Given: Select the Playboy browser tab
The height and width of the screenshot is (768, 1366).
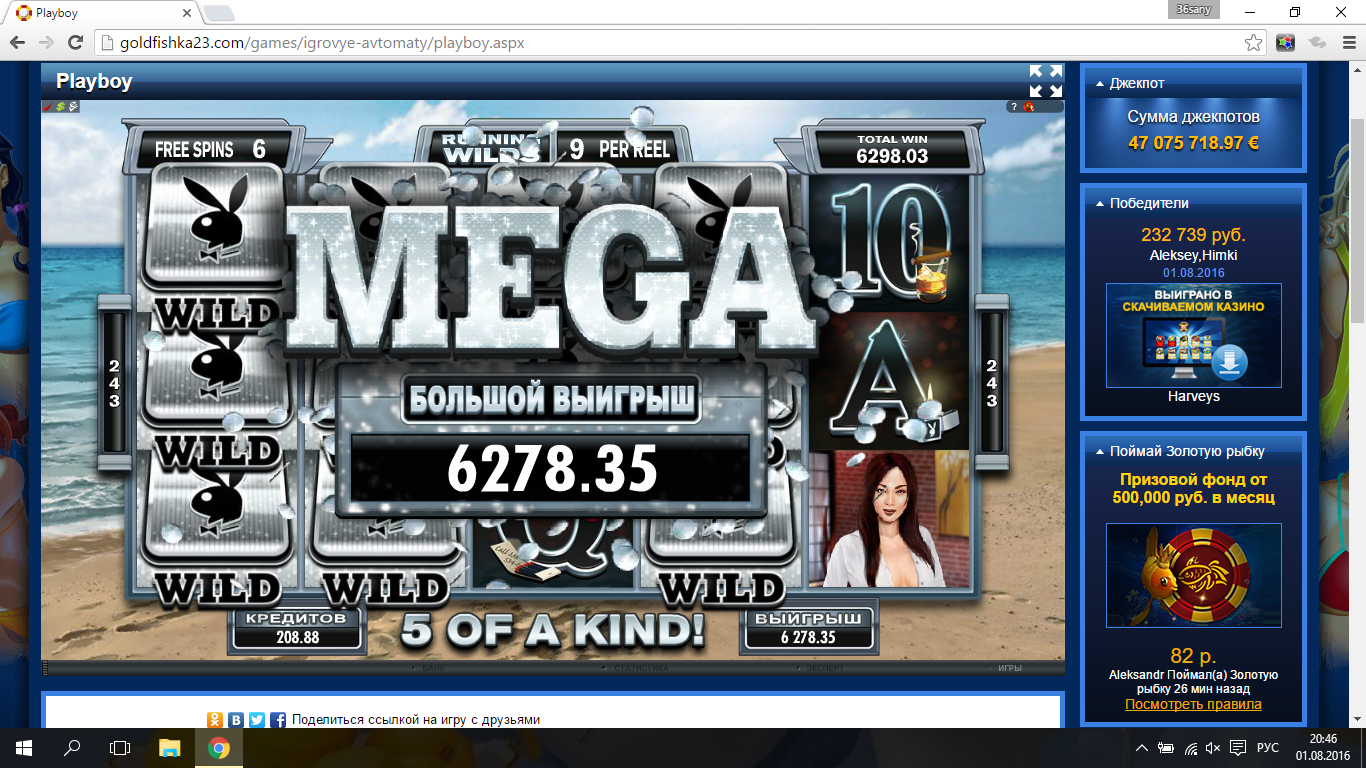Looking at the screenshot, I should click(x=105, y=14).
